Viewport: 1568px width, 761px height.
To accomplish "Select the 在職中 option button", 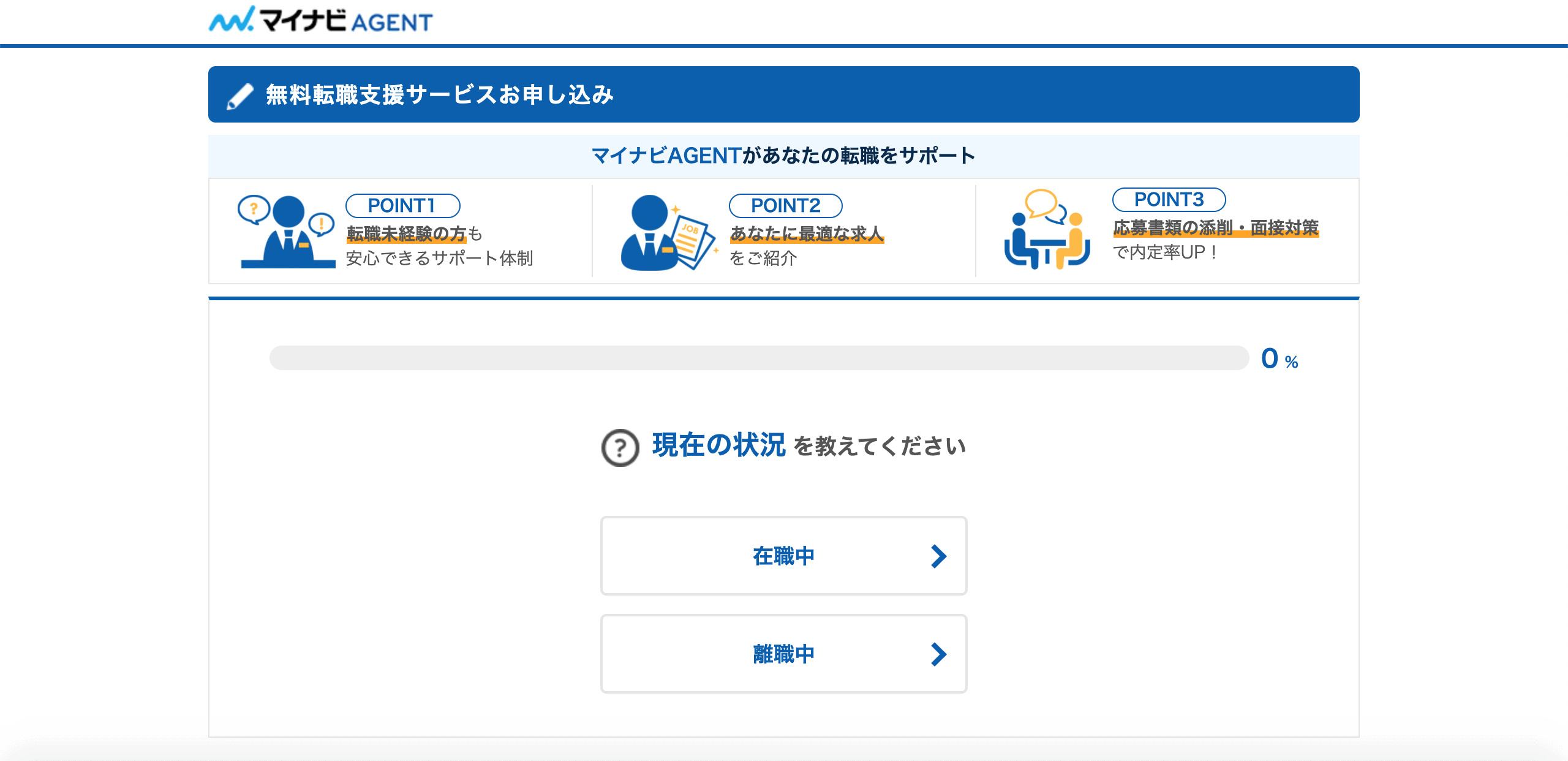I will coord(783,556).
